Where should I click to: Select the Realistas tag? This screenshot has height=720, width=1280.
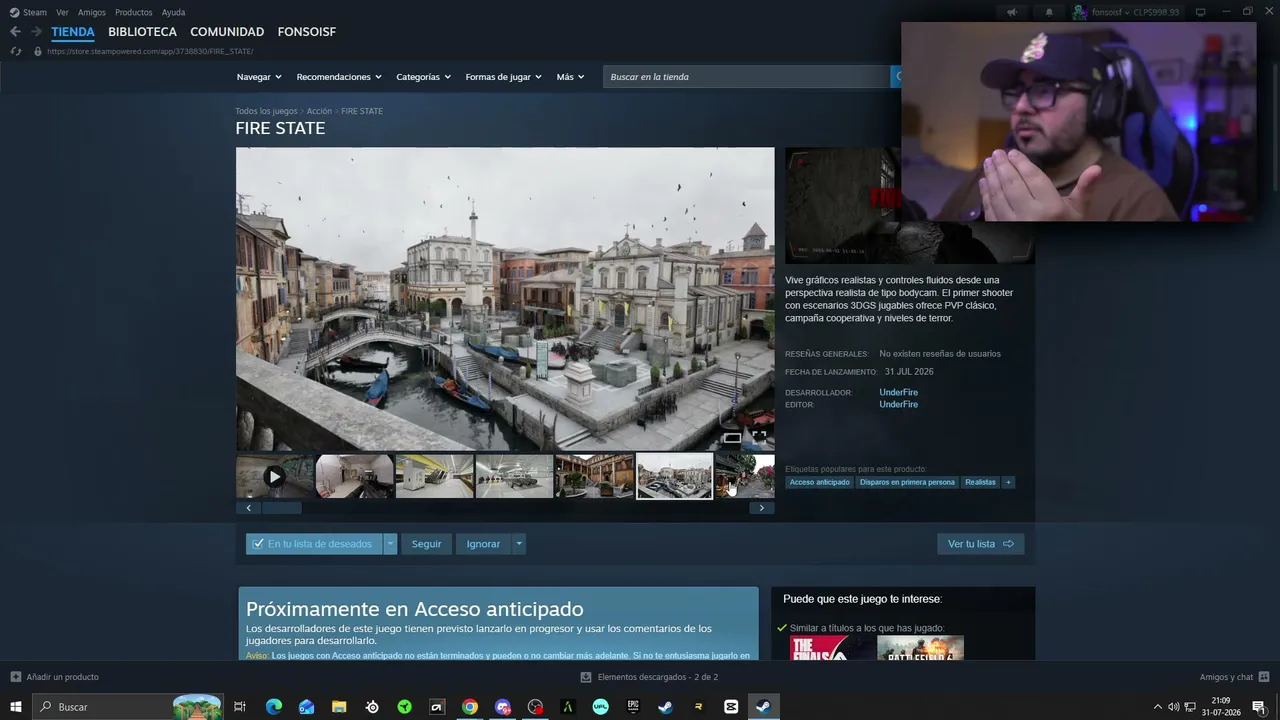(x=980, y=482)
